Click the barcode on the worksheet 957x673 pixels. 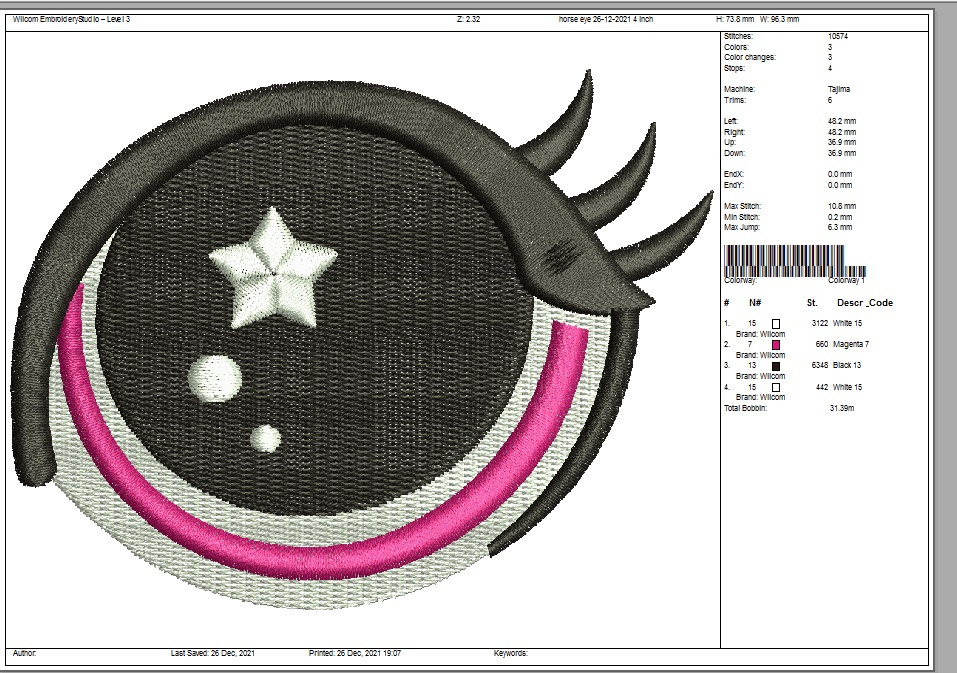795,261
